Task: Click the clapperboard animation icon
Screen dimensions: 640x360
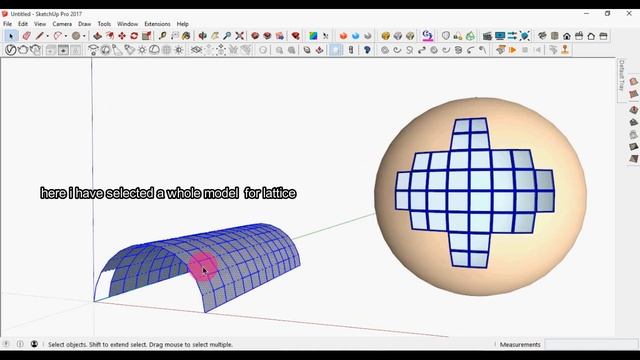Action: (x=487, y=36)
